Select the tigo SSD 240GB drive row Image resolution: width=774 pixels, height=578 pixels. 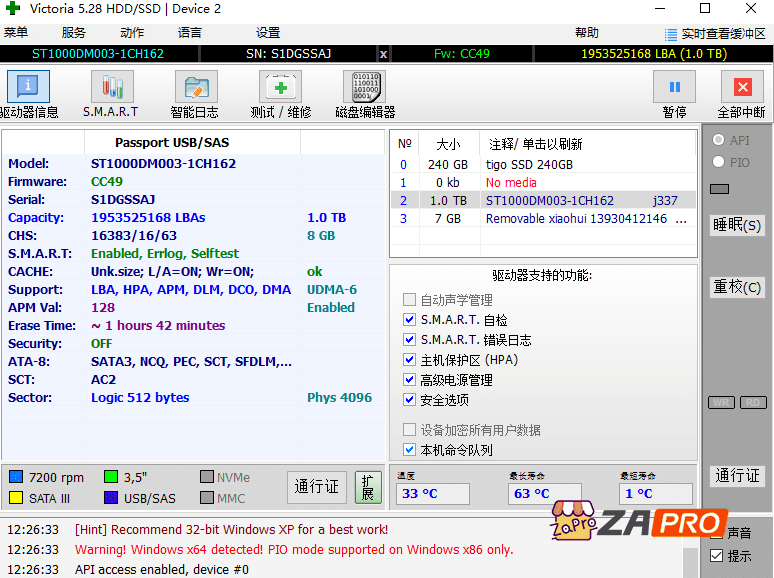tap(529, 165)
